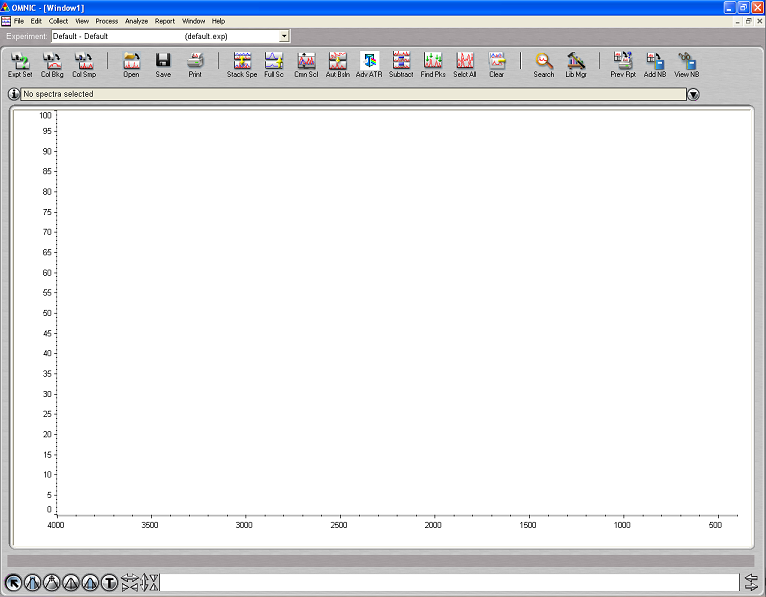Click horizontal expand arrows in view finder

(130, 578)
